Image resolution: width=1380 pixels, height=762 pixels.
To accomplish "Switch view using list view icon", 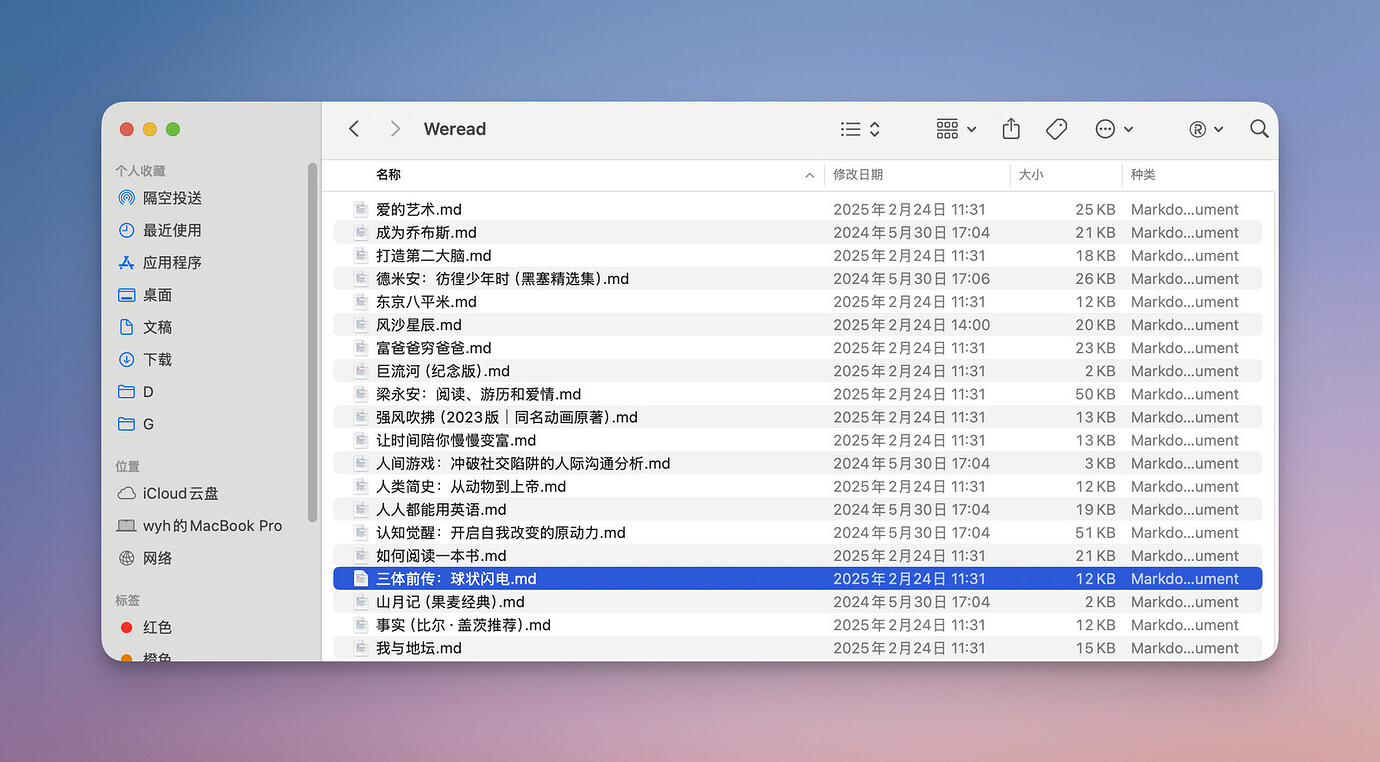I will 859,129.
